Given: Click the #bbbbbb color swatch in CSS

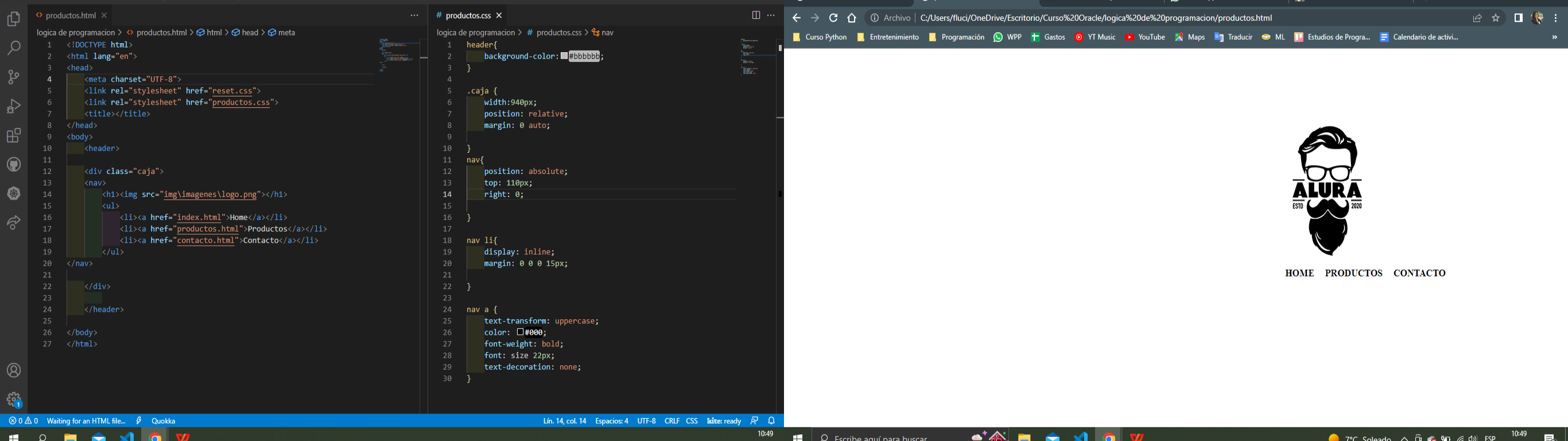Looking at the screenshot, I should (x=564, y=57).
